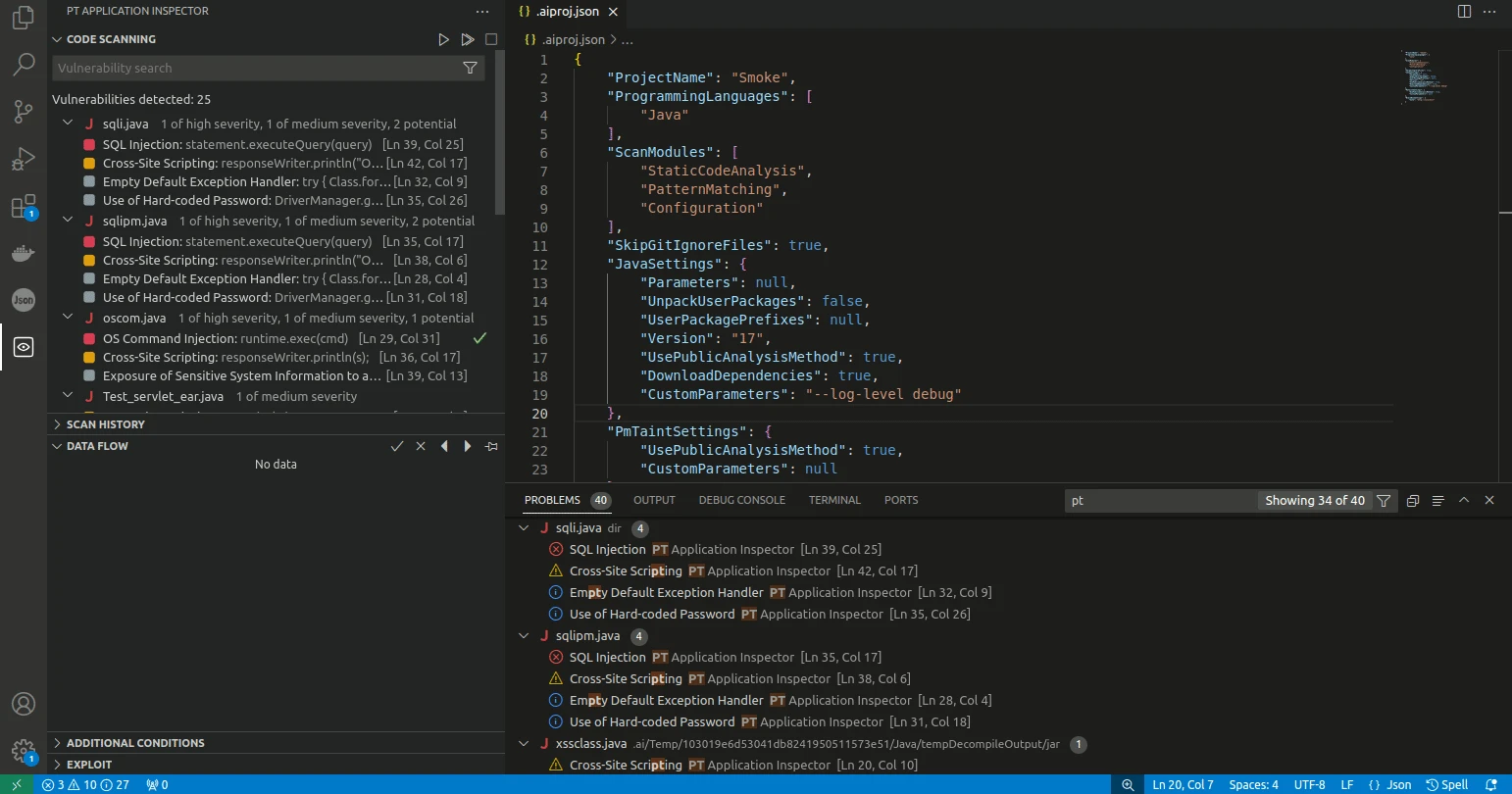Switch to the TERMINAL tab
The width and height of the screenshot is (1512, 794).
point(833,500)
